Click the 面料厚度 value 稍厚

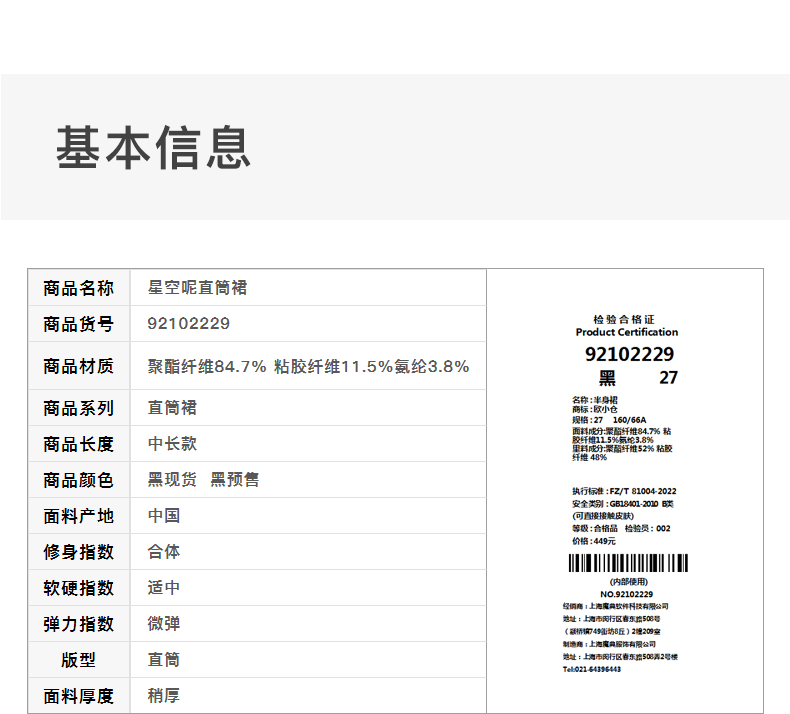[164, 696]
